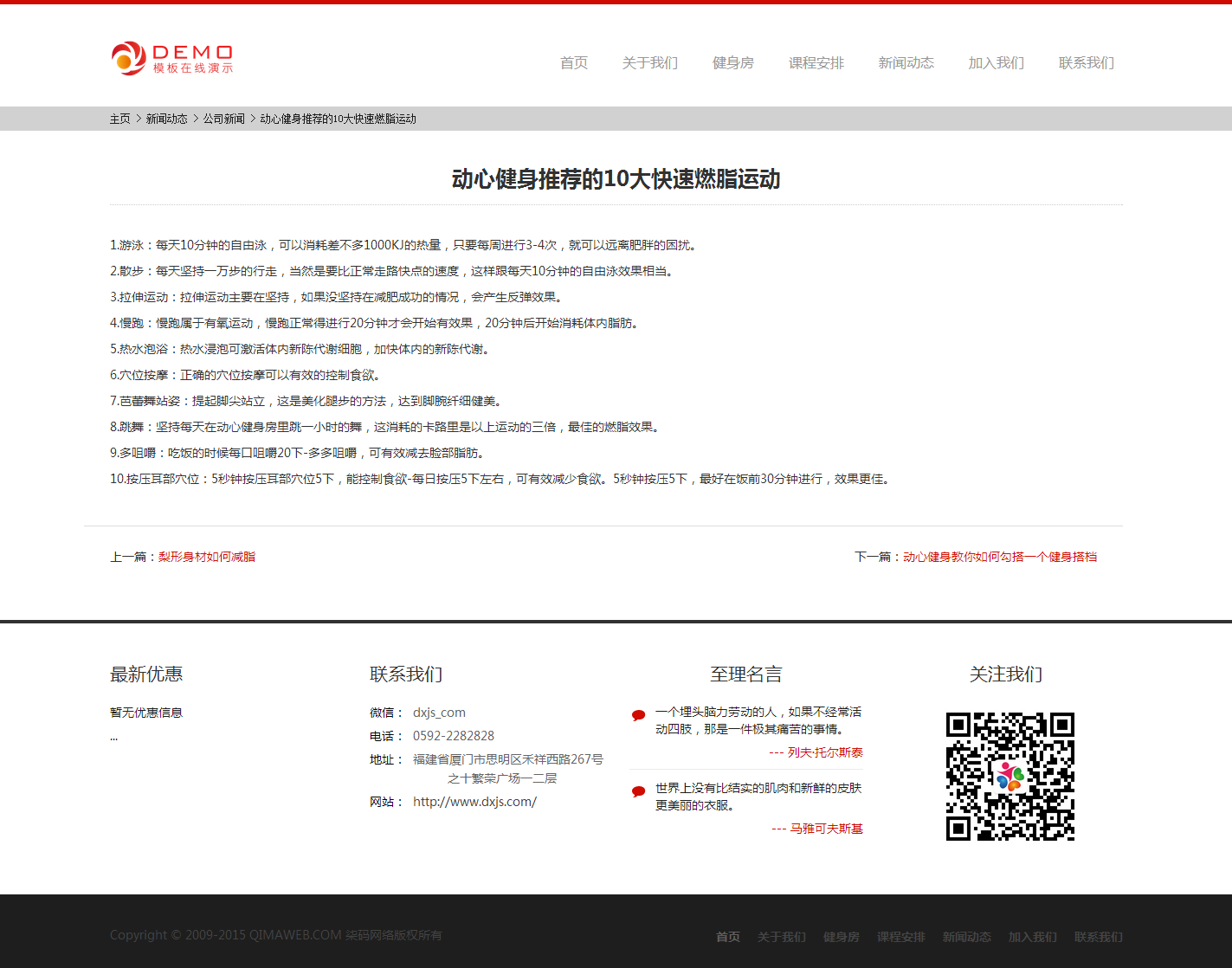Image resolution: width=1232 pixels, height=968 pixels.
Task: Click 联系我们 in the footer navigation
Action: coord(1098,937)
